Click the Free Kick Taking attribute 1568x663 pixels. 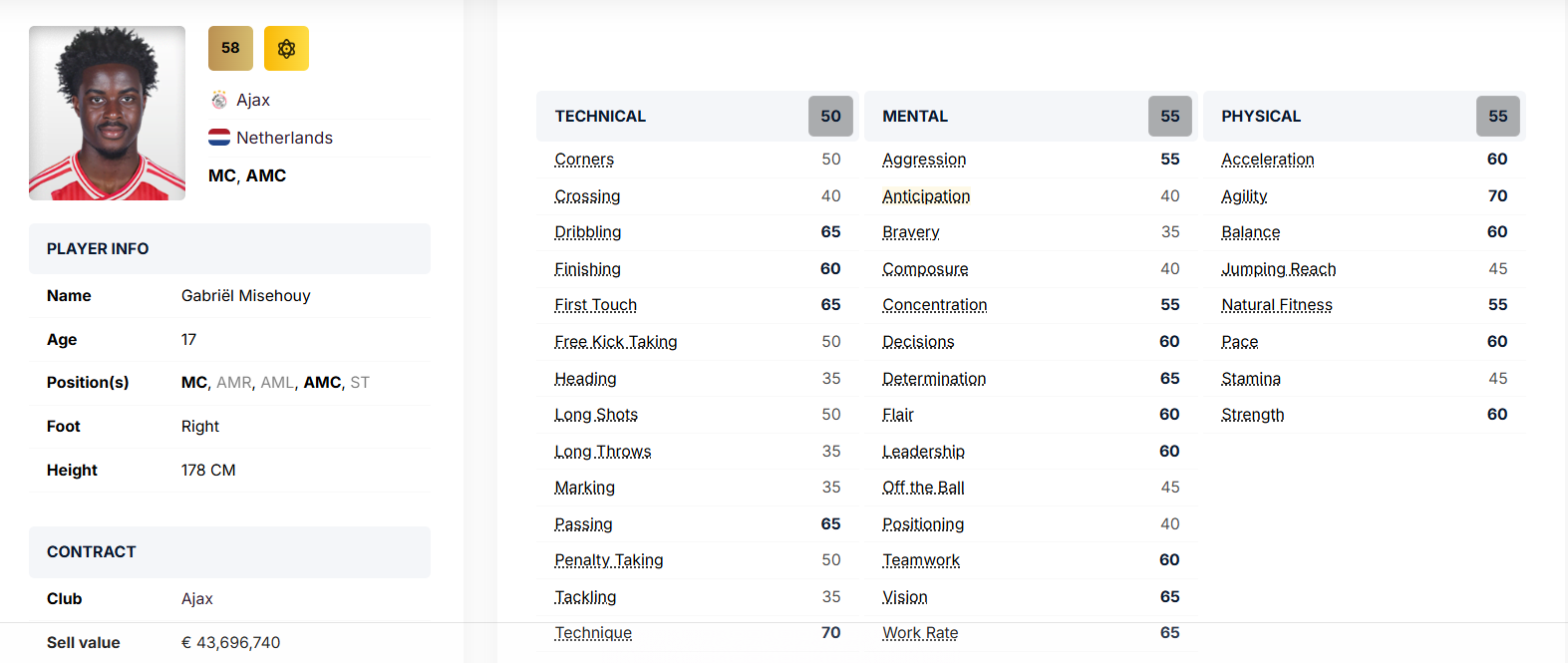[615, 342]
